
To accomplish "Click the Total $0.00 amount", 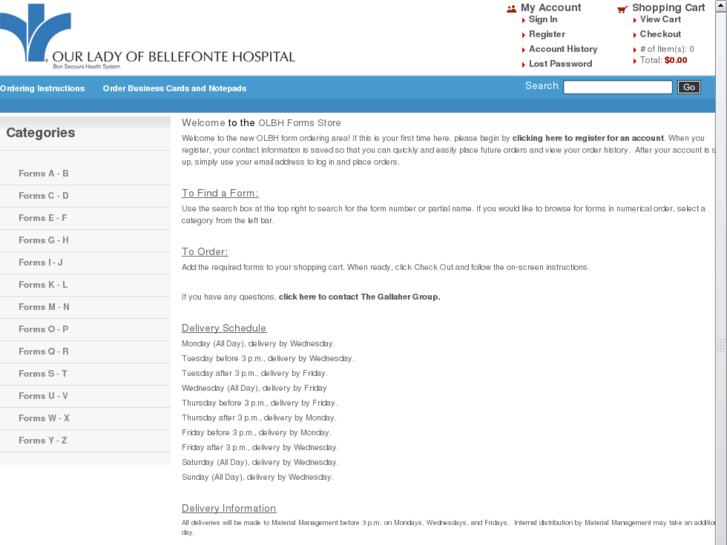I will tap(676, 60).
